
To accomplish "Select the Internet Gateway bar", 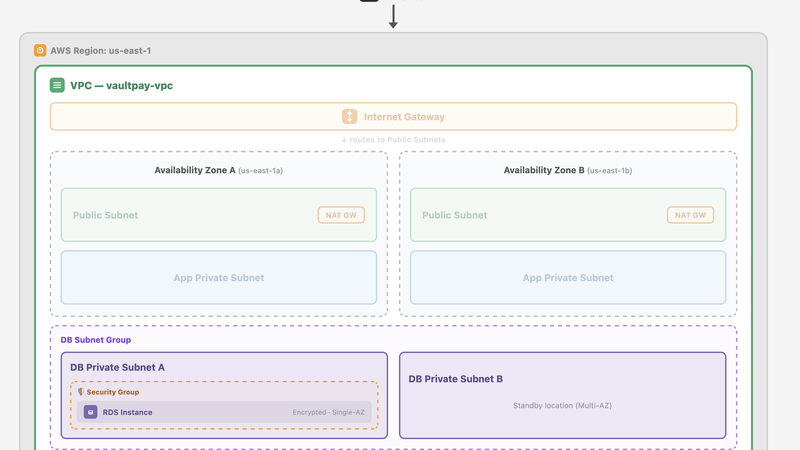I will 393,116.
